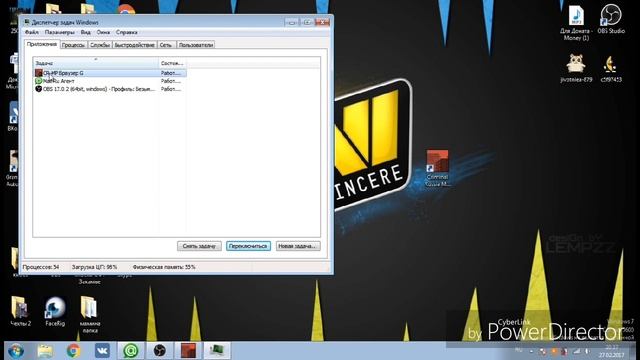The width and height of the screenshot is (640, 360).
Task: Open Task Manager taskbar icon
Action: pyautogui.click(x=217, y=351)
